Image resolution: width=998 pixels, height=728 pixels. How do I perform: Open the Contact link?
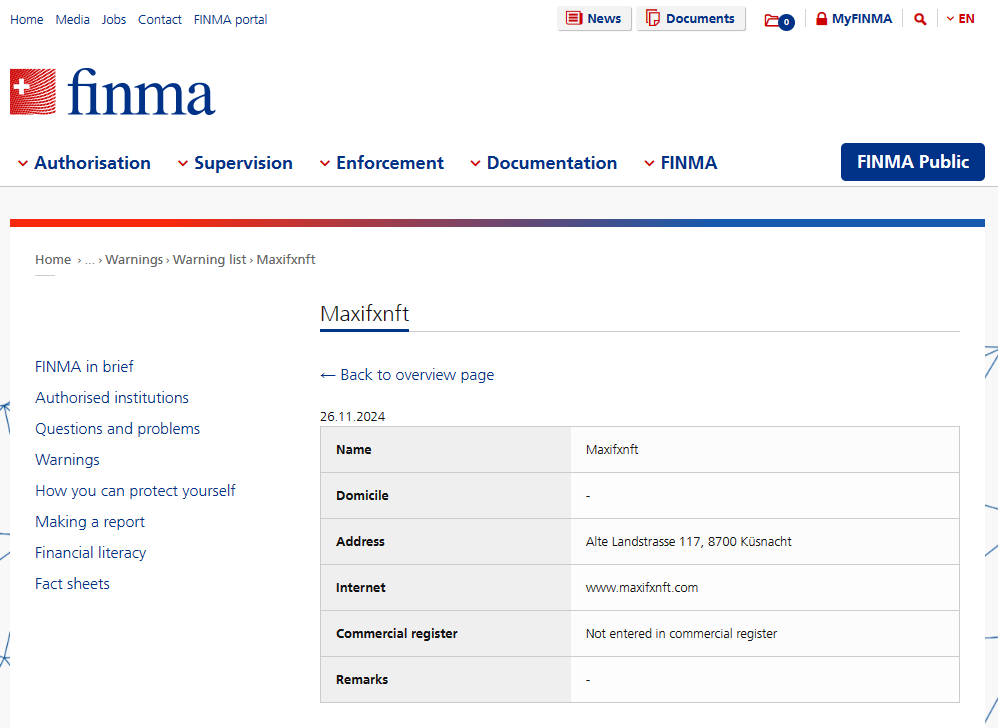click(x=160, y=20)
